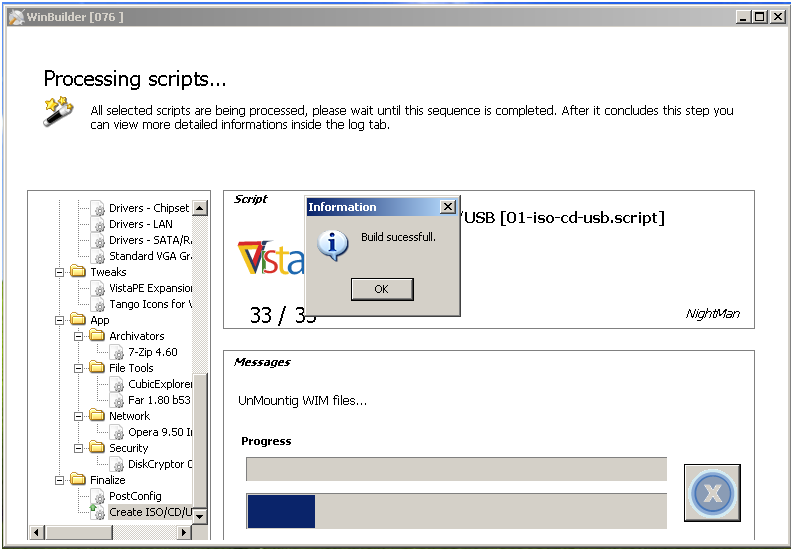Click the Vista logo image
The image size is (793, 551).
pyautogui.click(x=271, y=257)
